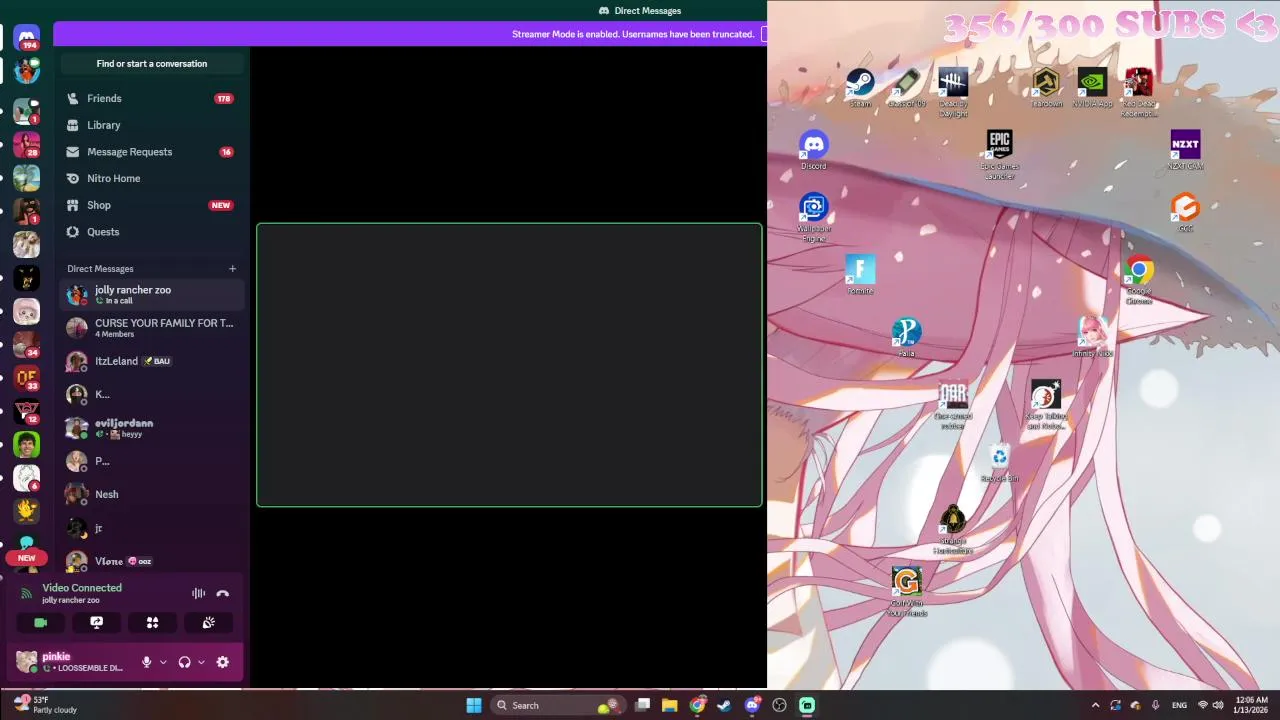The image size is (1280, 720).
Task: Open File Explorer from taskbar
Action: pos(670,705)
